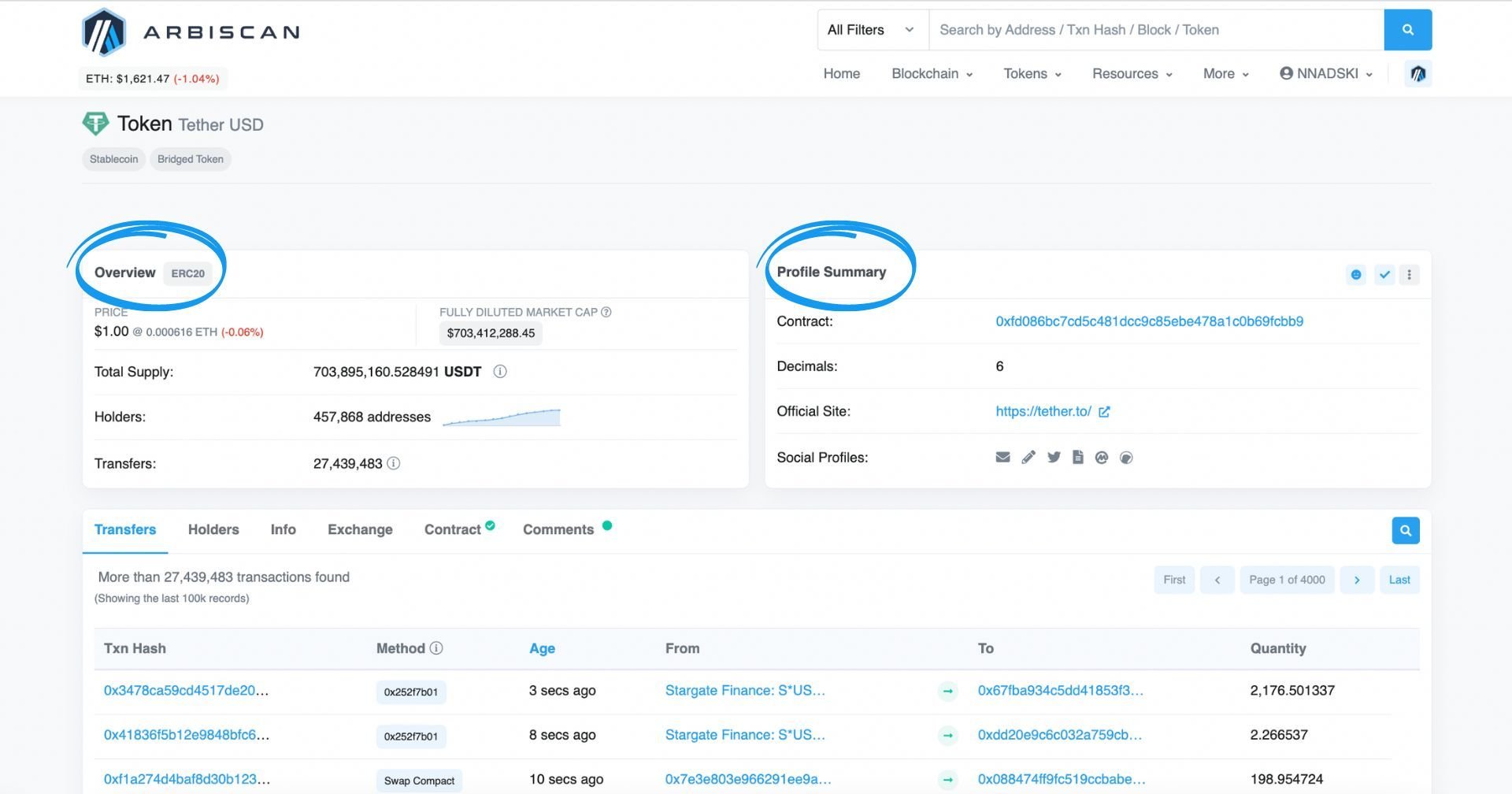Expand the Tokens menu

1032,73
